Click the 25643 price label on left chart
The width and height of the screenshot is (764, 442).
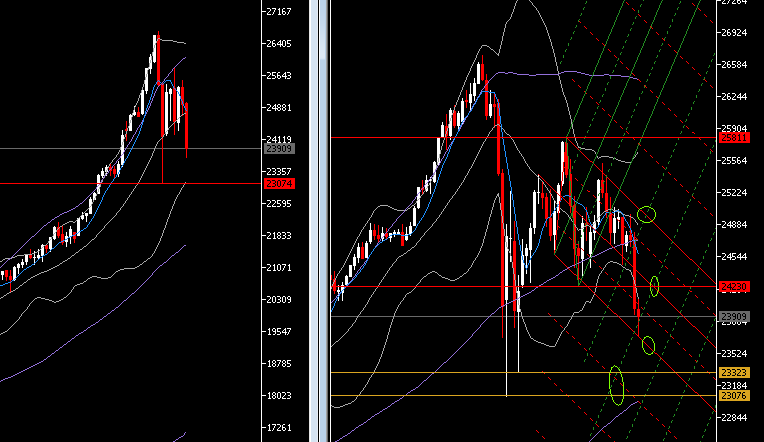[278, 76]
